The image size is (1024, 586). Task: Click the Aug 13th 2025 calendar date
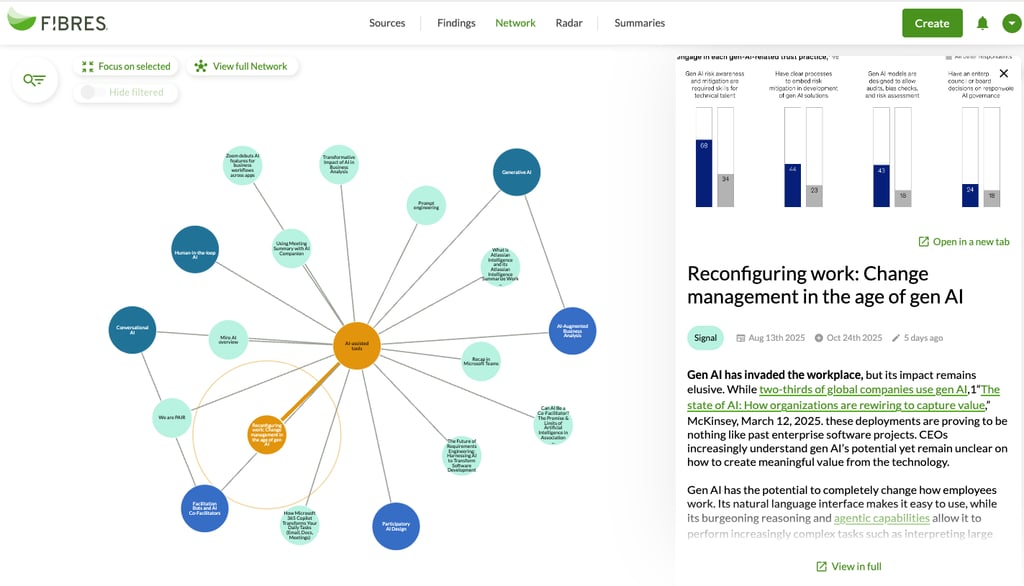[771, 338]
